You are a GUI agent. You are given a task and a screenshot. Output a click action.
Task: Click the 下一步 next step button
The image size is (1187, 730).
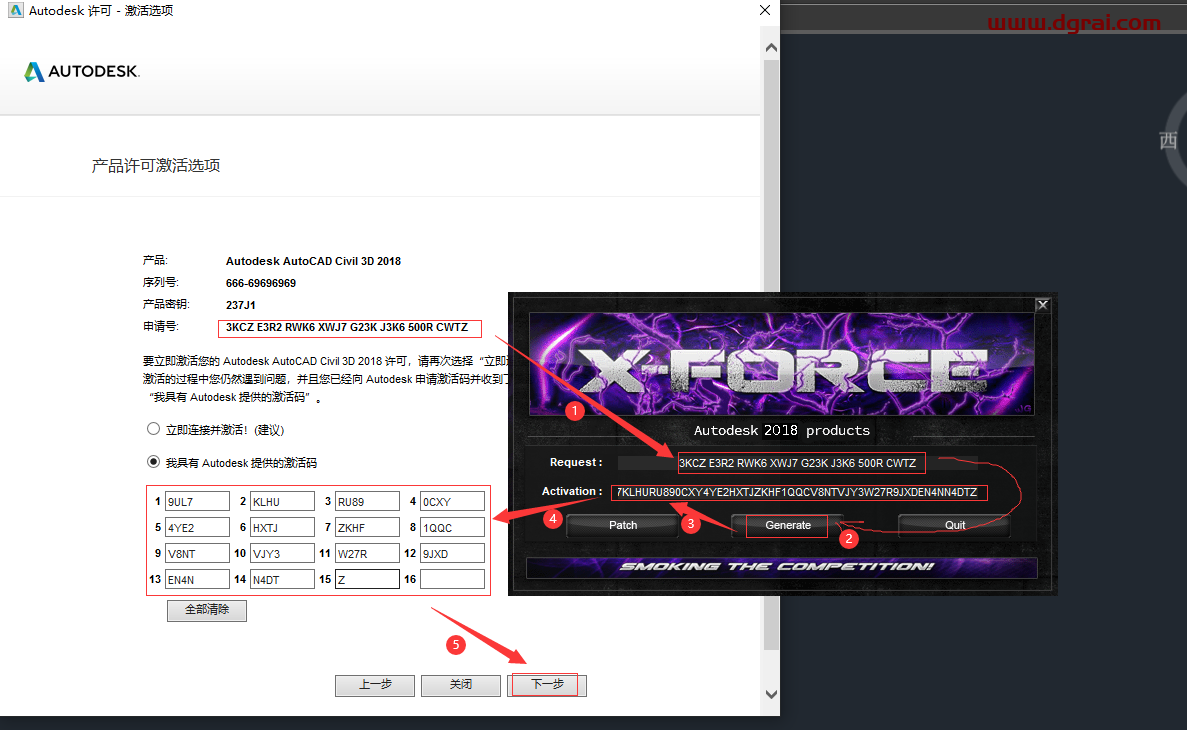coord(547,685)
